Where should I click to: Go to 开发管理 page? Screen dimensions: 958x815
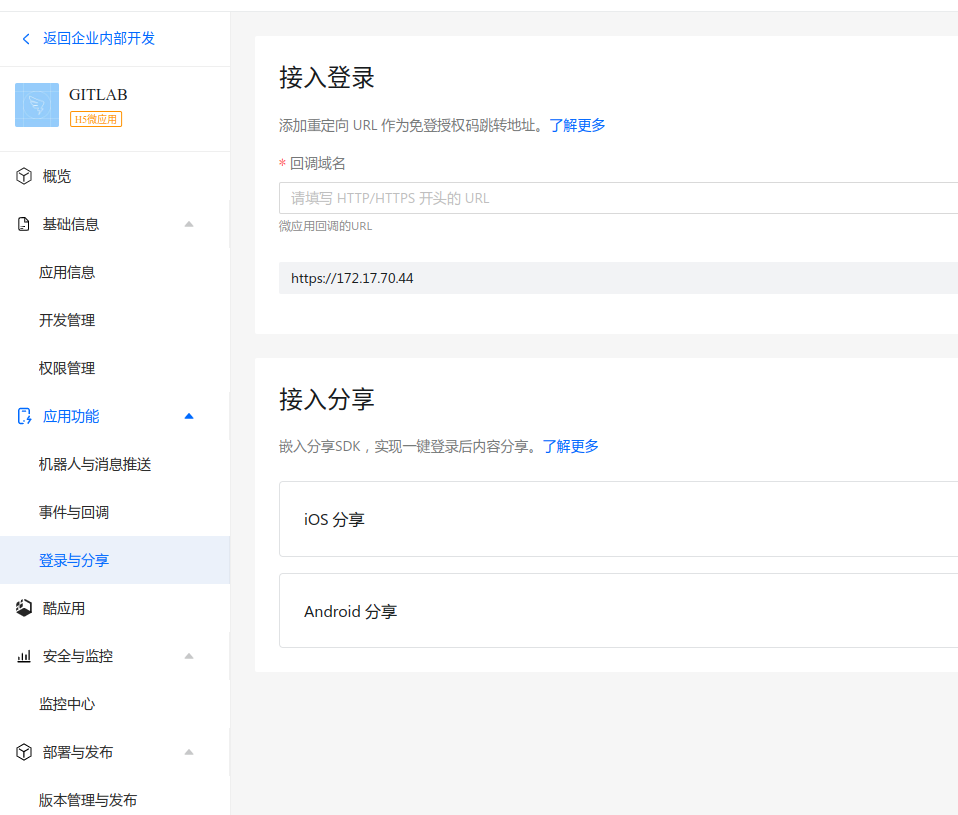click(67, 320)
